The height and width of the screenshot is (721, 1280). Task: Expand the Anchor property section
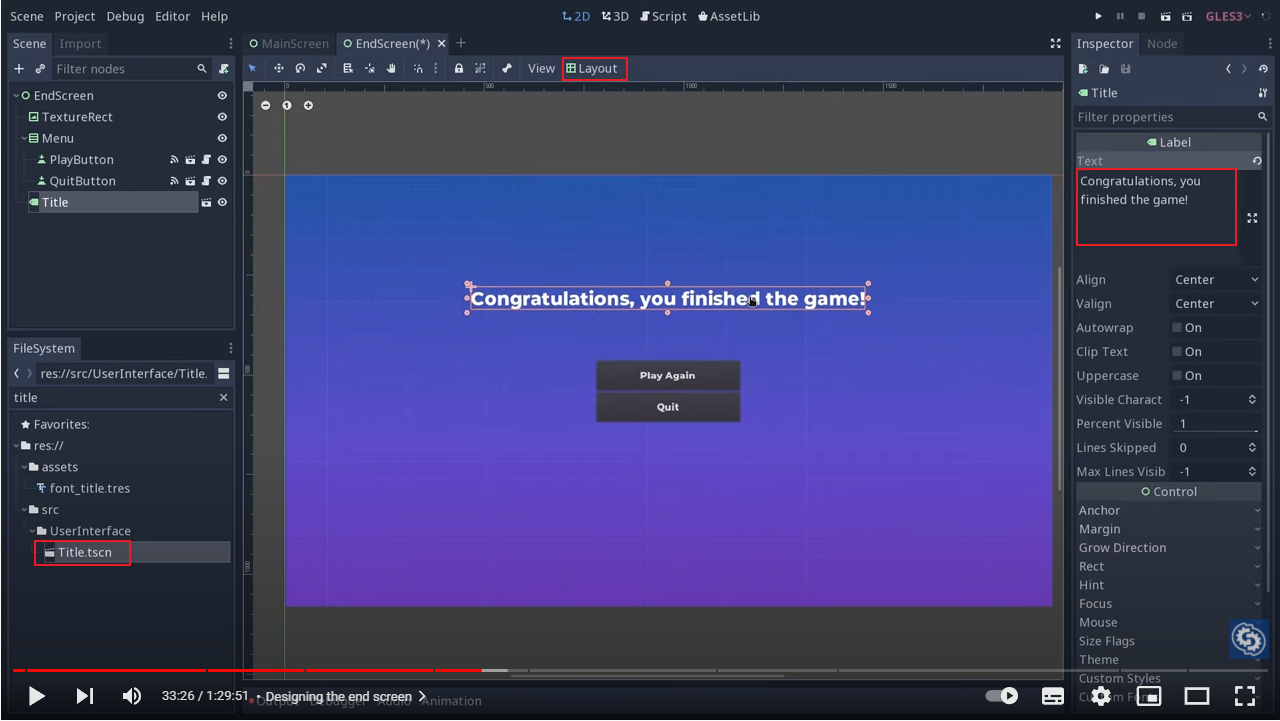pyautogui.click(x=1169, y=510)
